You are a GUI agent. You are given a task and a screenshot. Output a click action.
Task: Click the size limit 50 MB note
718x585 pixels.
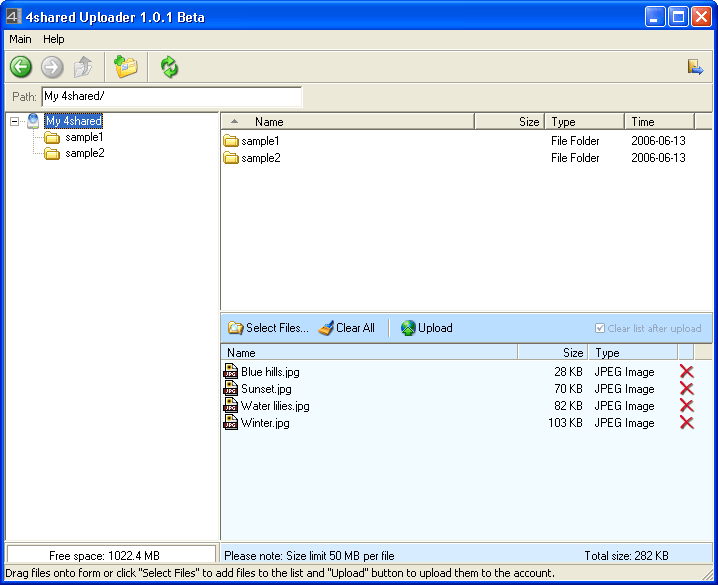309,556
